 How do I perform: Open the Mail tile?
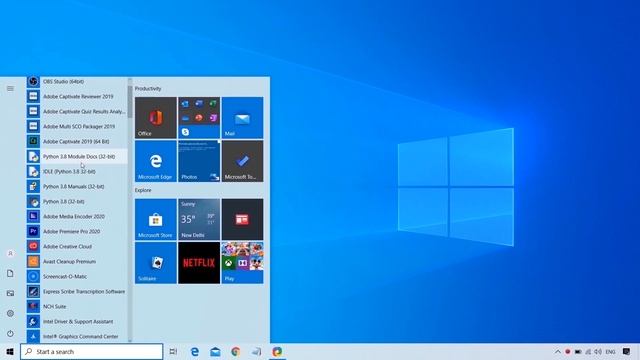tap(242, 118)
